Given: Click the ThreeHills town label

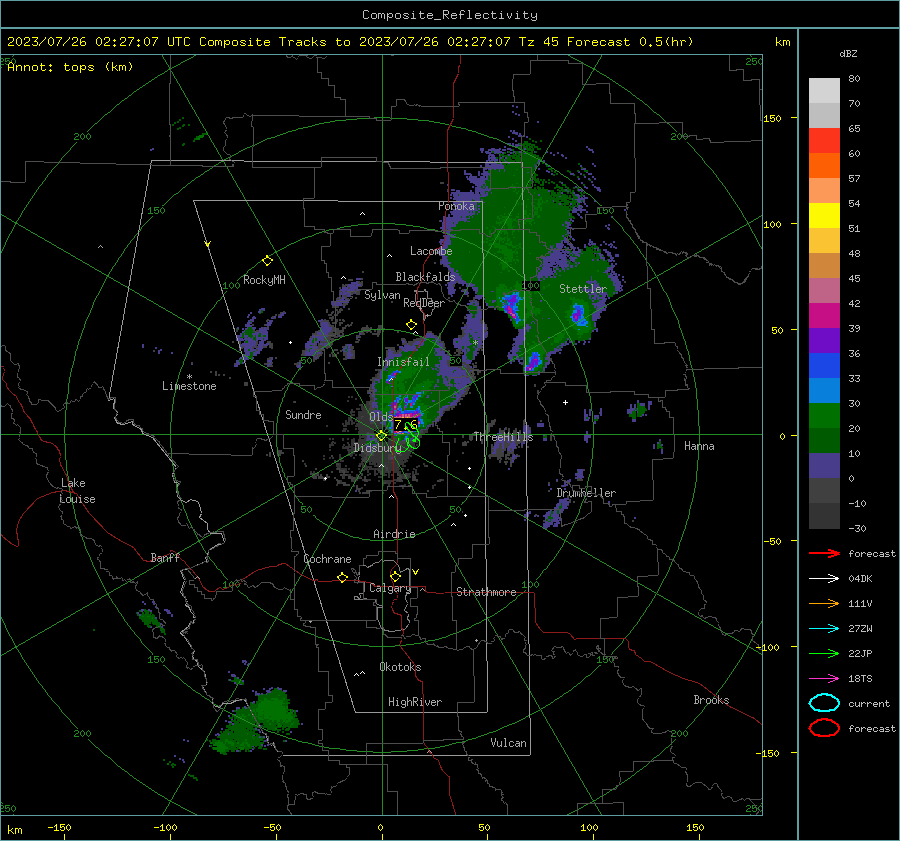Looking at the screenshot, I should pos(503,437).
